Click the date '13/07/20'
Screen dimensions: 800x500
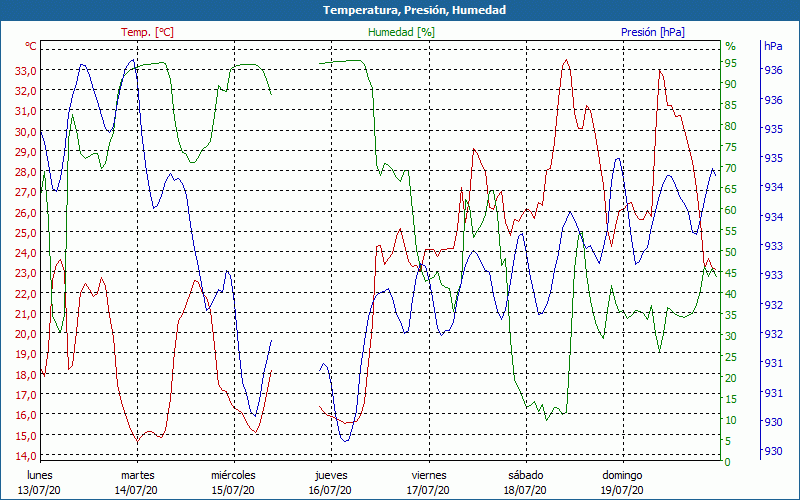pyautogui.click(x=39, y=490)
